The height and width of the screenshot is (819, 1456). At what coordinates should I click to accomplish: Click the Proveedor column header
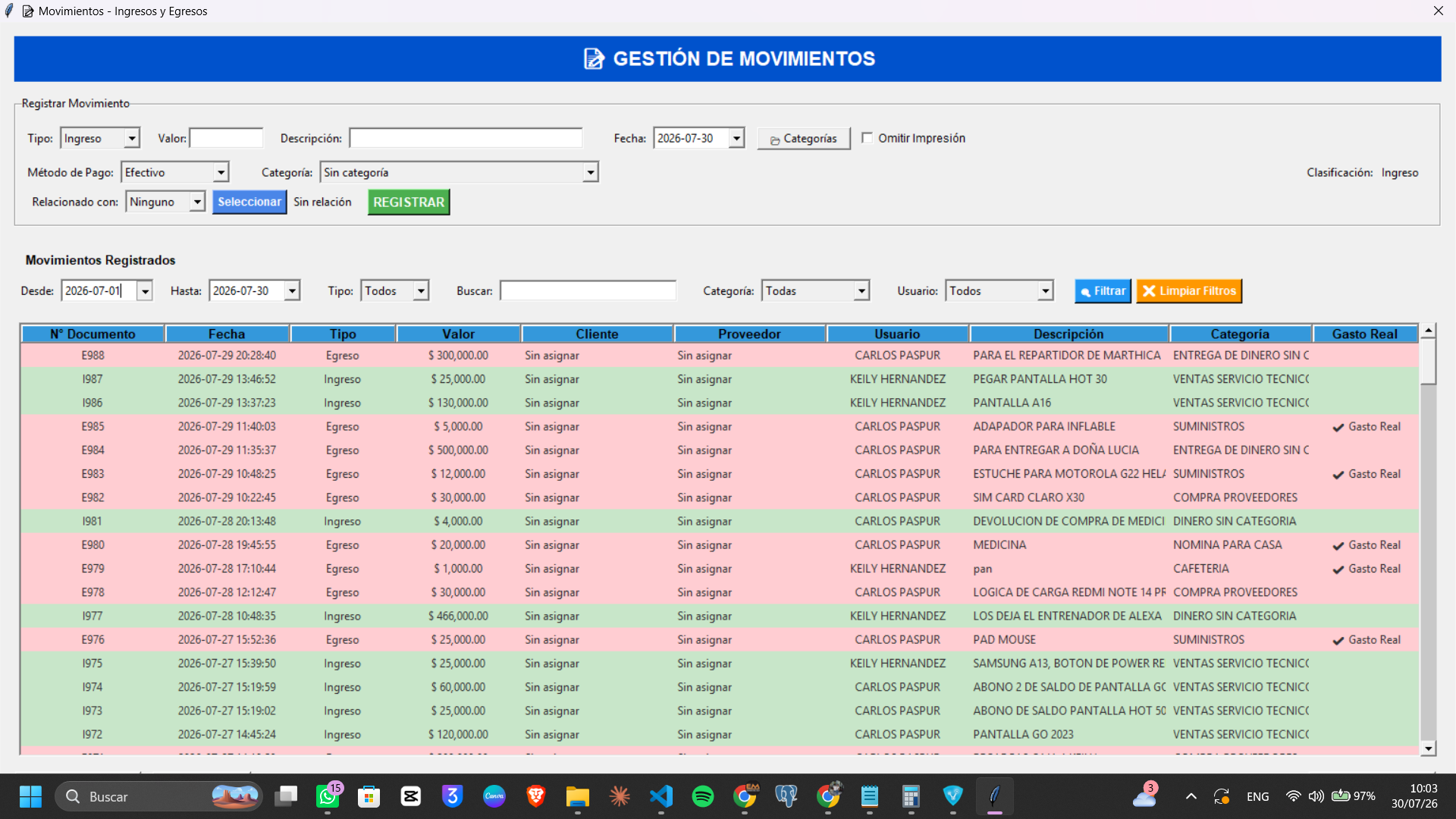pos(749,334)
